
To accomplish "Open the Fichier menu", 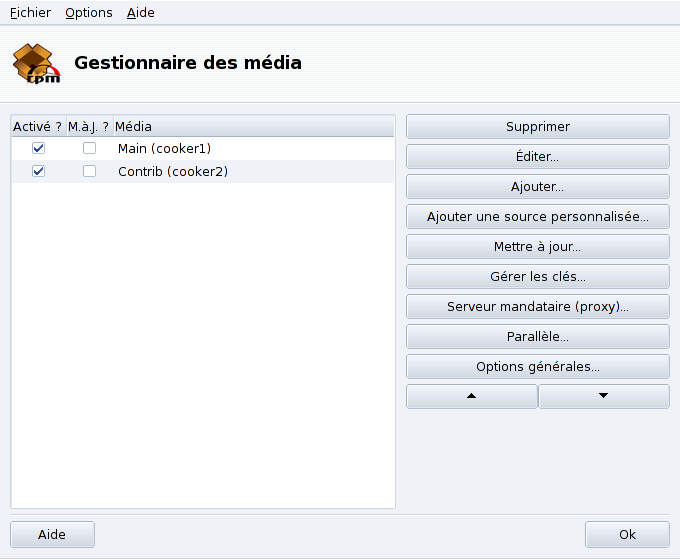I will pyautogui.click(x=30, y=13).
